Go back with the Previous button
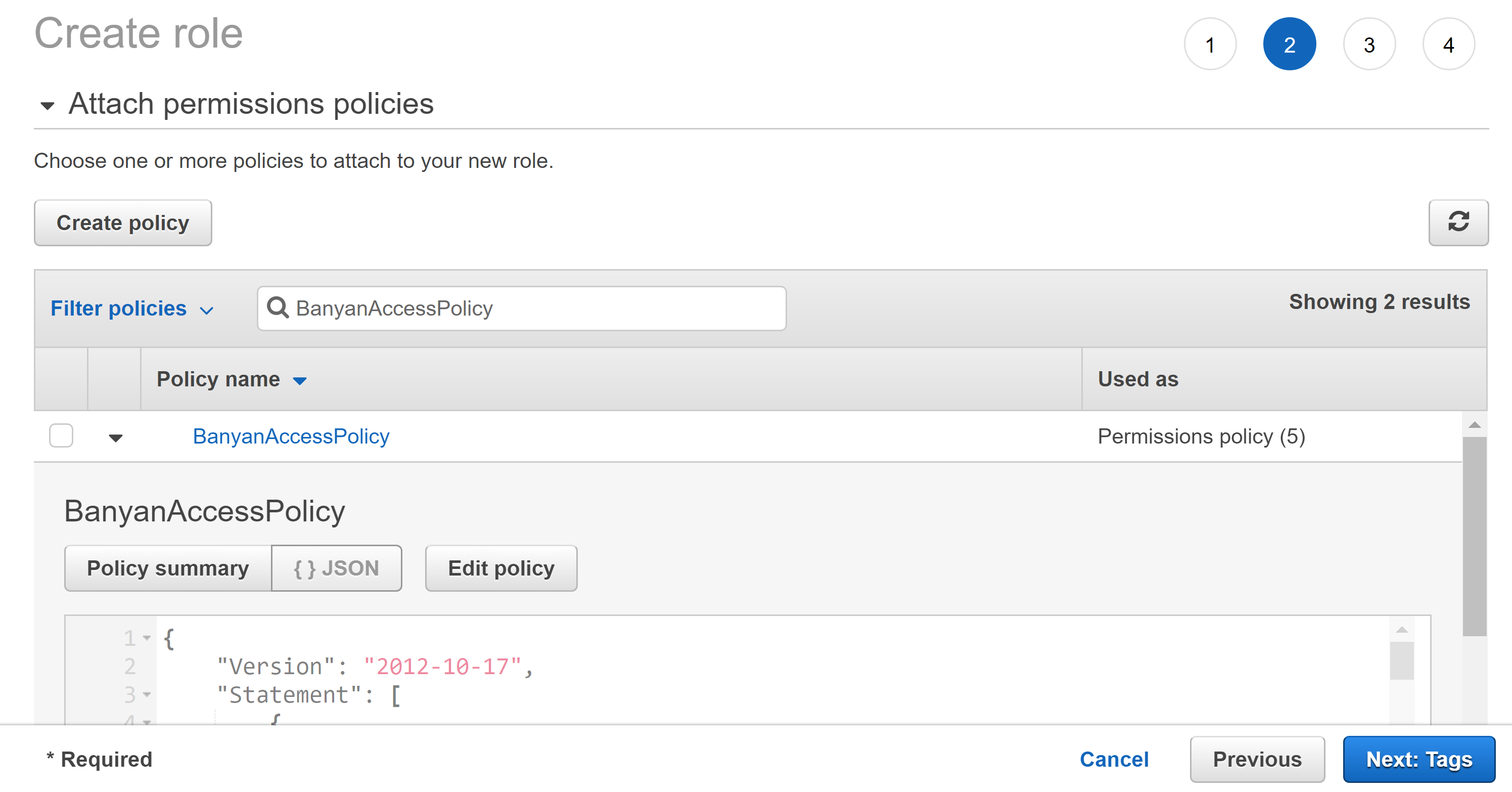This screenshot has width=1512, height=792. (1257, 759)
